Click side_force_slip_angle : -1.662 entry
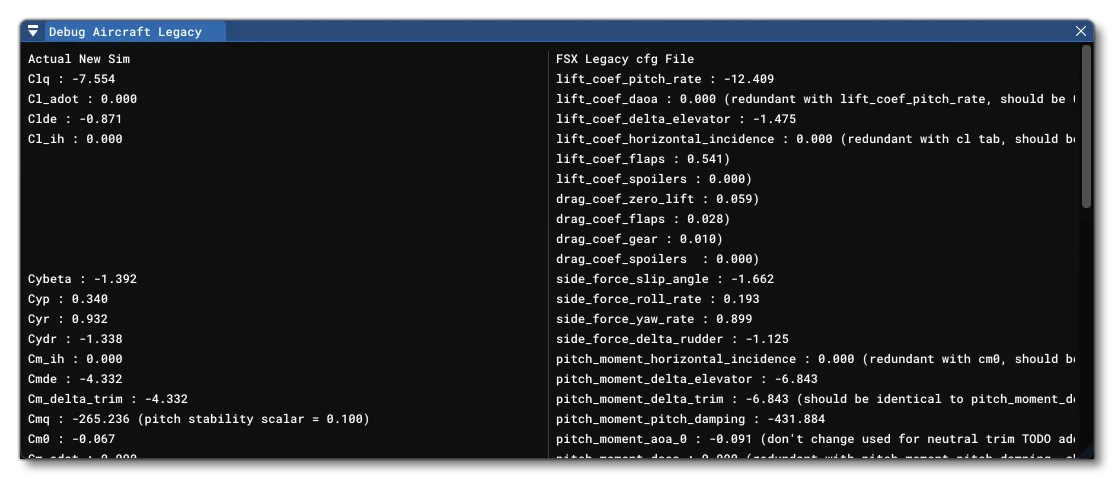 click(x=665, y=279)
